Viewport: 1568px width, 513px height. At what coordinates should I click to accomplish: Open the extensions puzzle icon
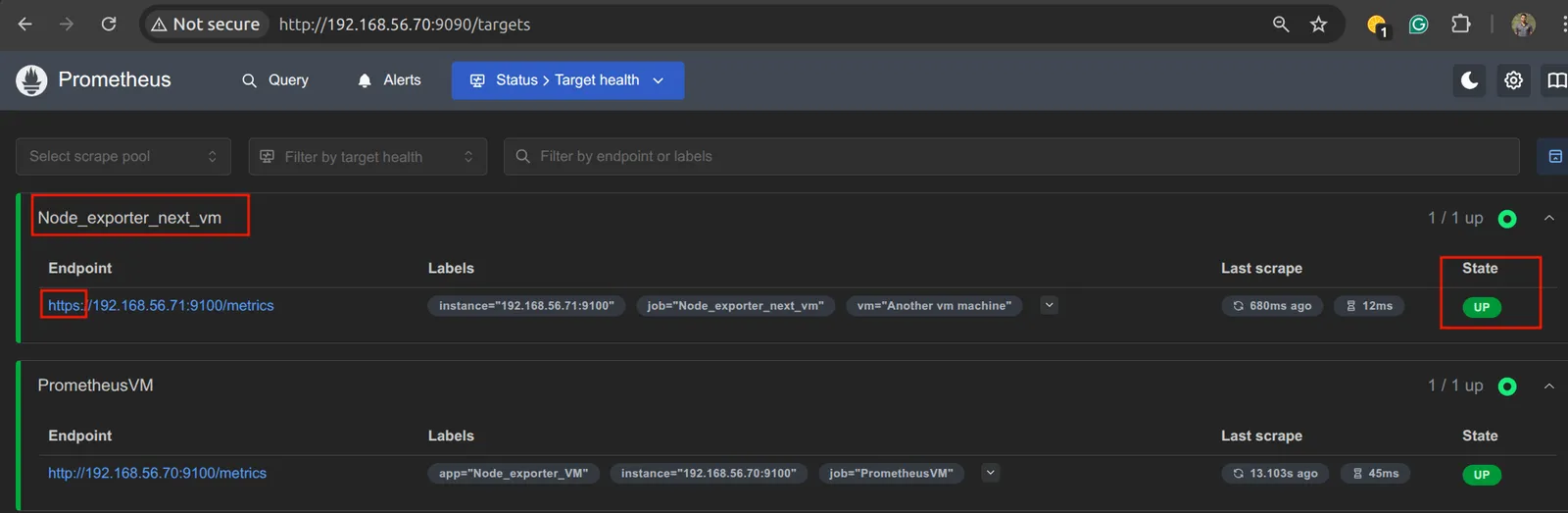(1460, 24)
